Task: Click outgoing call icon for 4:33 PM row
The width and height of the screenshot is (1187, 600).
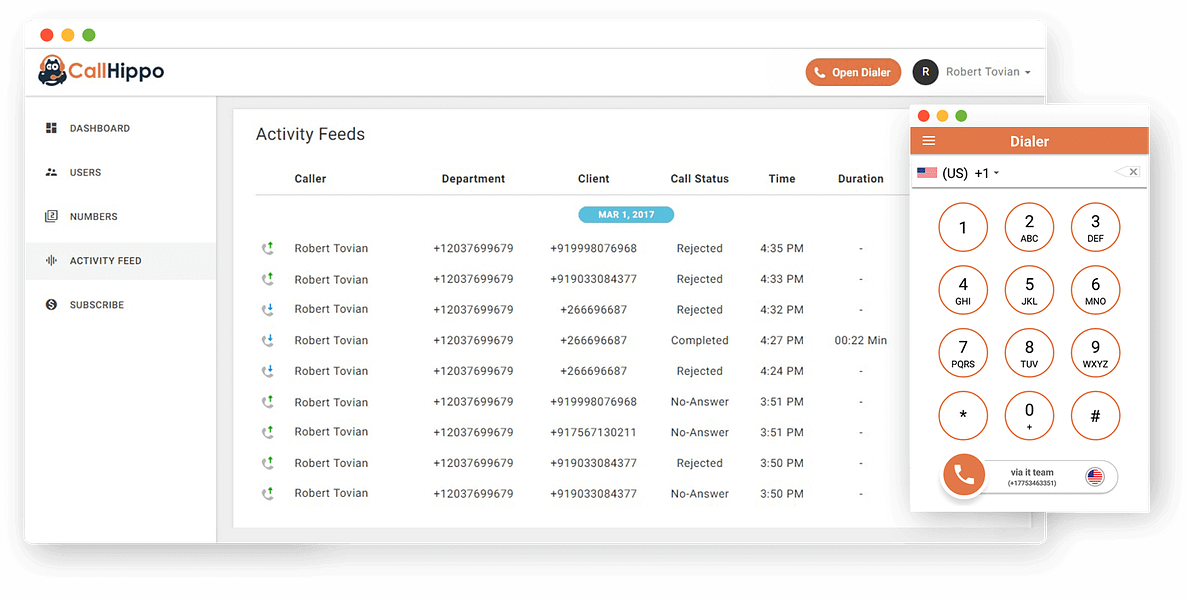Action: pos(268,278)
